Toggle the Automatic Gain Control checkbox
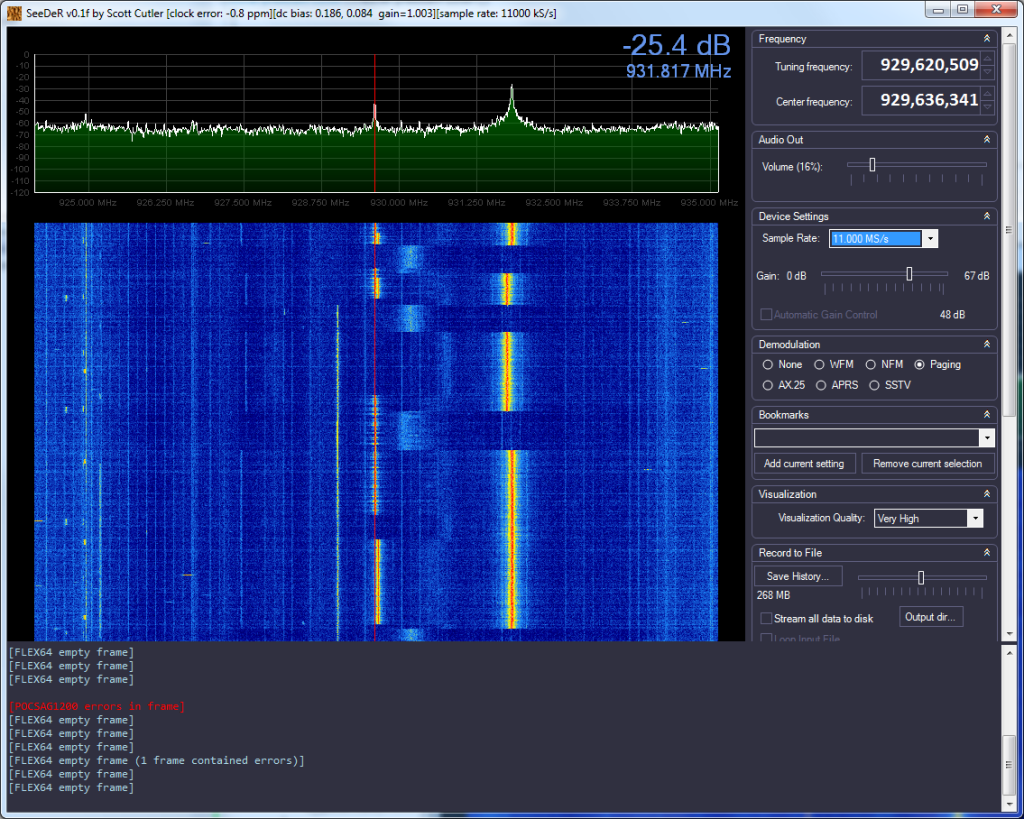This screenshot has height=819, width=1024. point(767,315)
